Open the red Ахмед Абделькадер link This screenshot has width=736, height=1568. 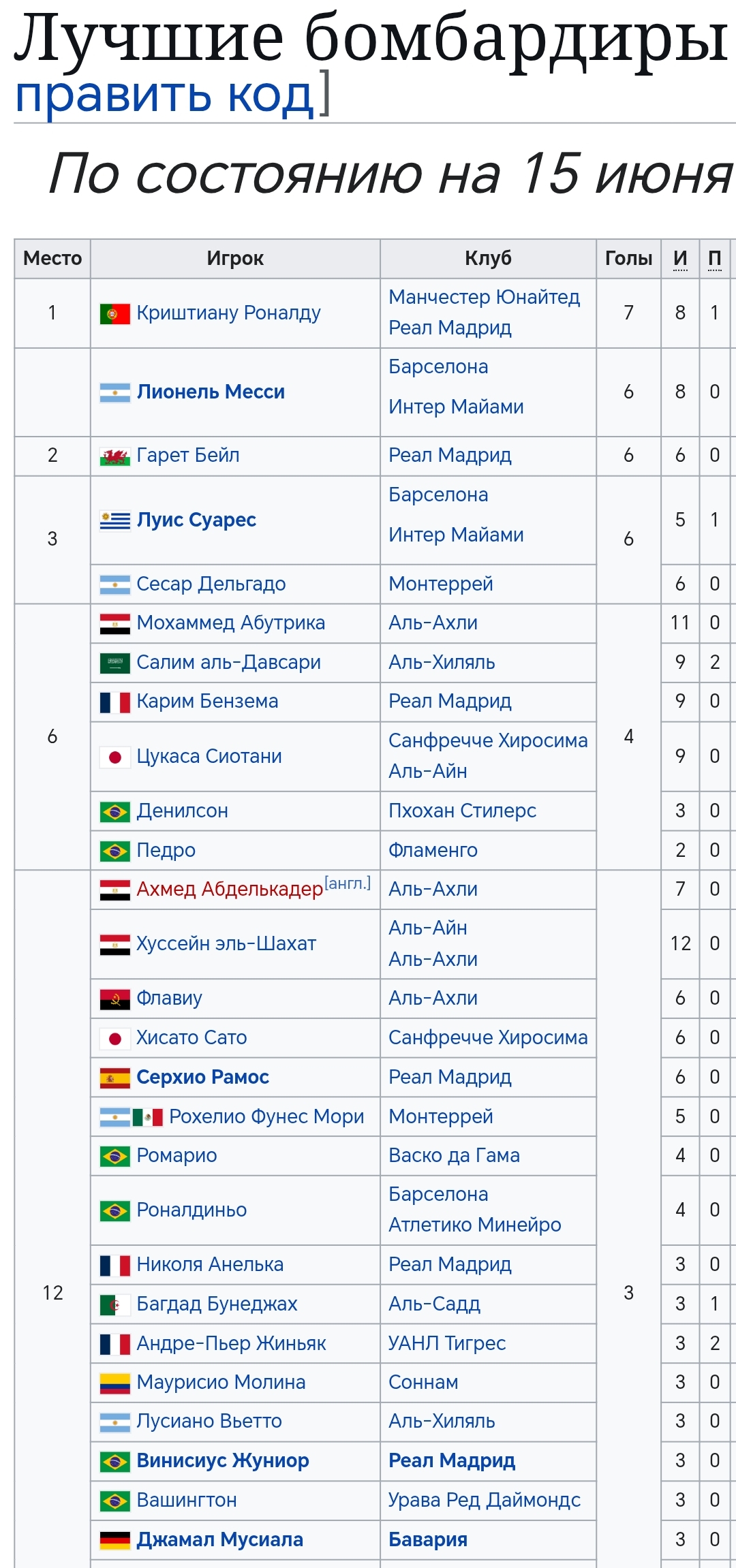[x=230, y=890]
